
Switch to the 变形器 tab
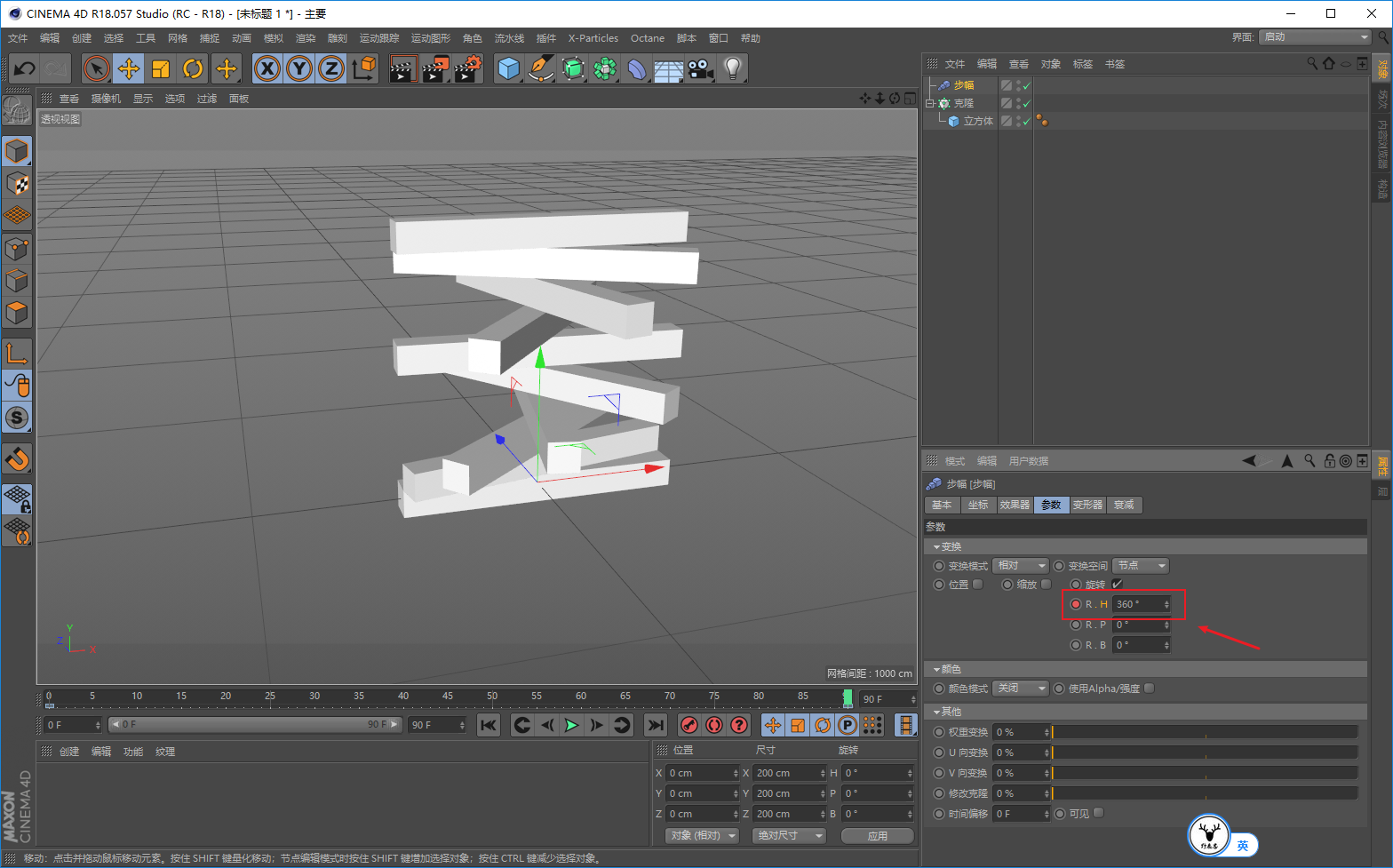1087,505
